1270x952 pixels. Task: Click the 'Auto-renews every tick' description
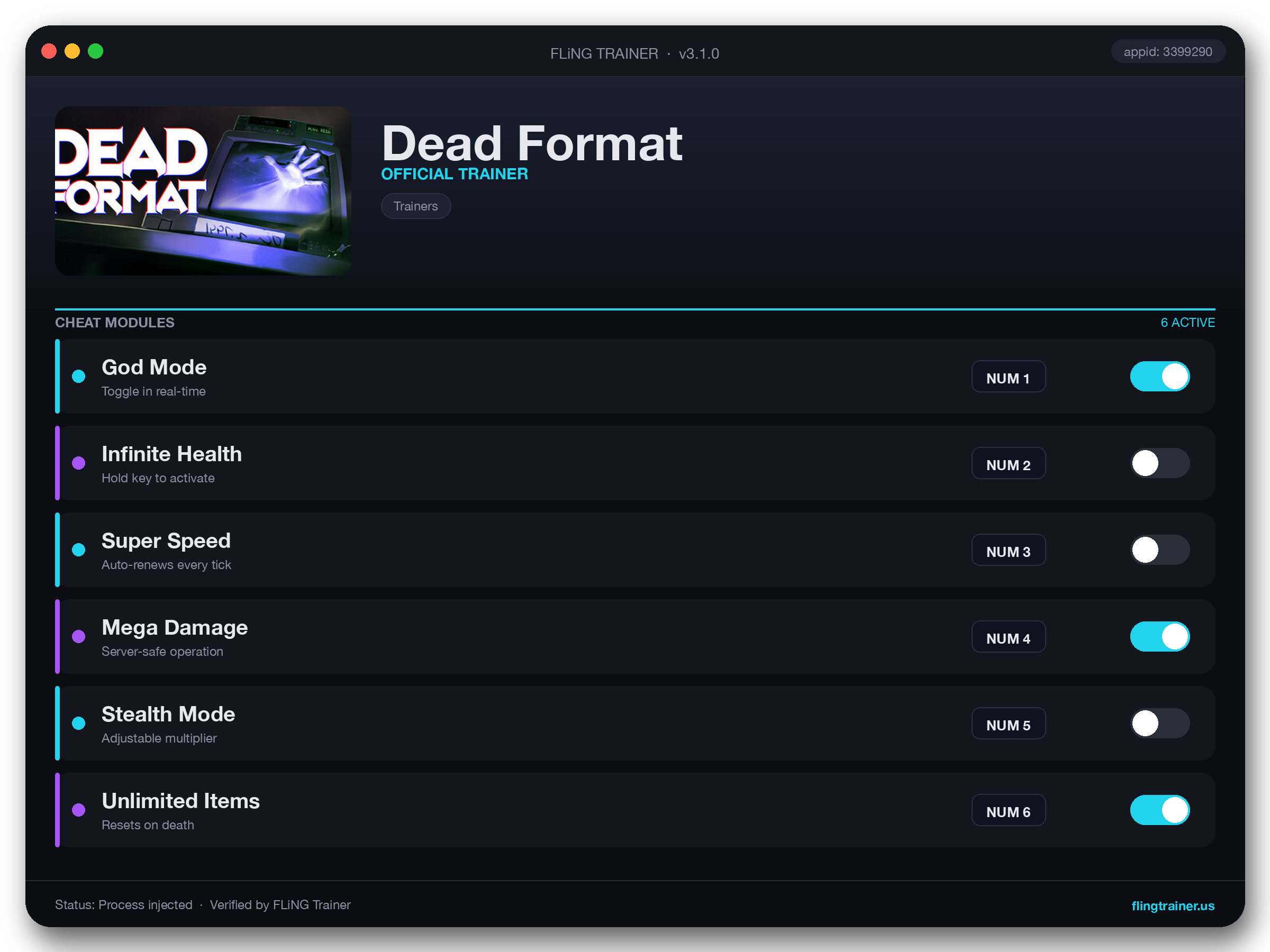pyautogui.click(x=167, y=565)
